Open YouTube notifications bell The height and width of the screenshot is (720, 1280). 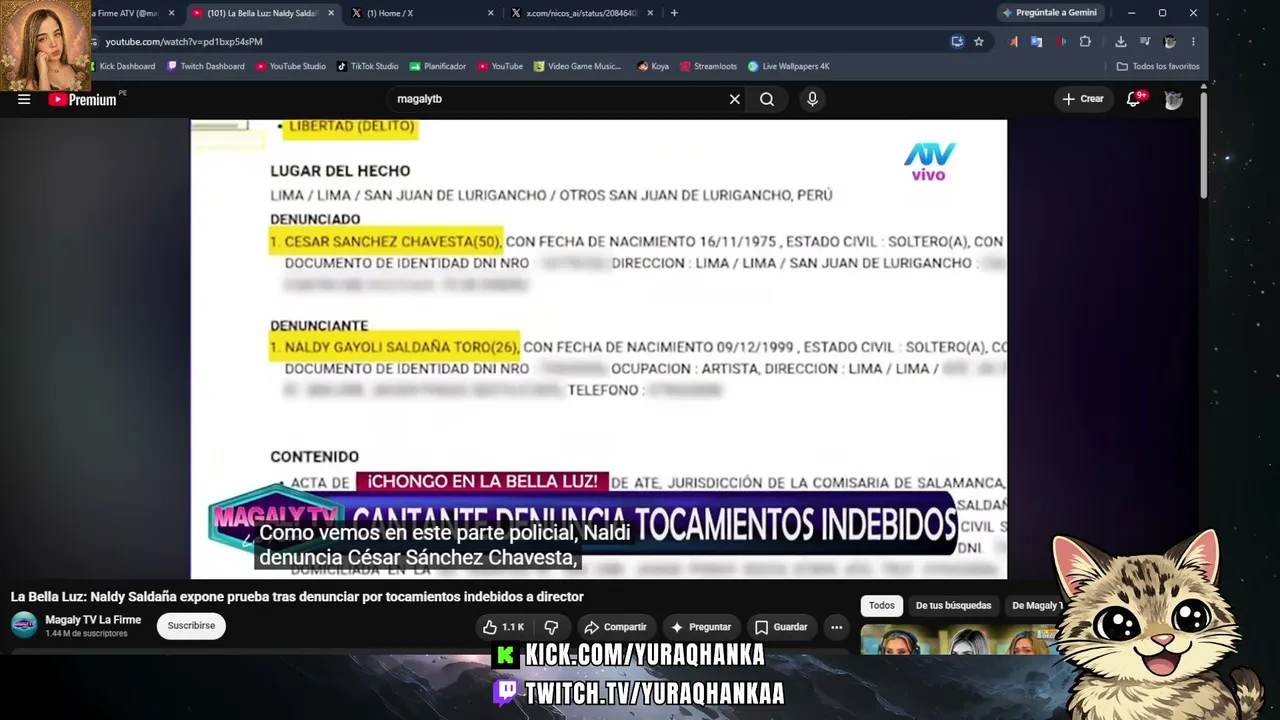1134,99
